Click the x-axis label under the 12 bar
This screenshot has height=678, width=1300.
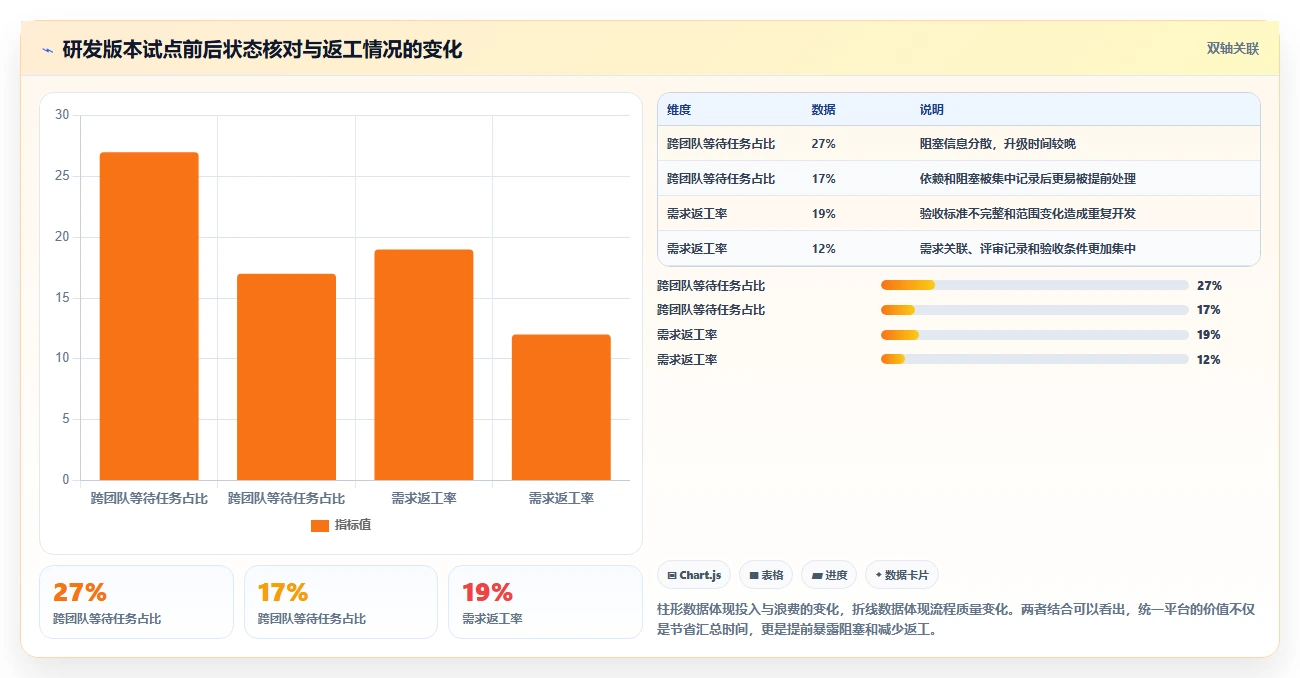[x=561, y=498]
